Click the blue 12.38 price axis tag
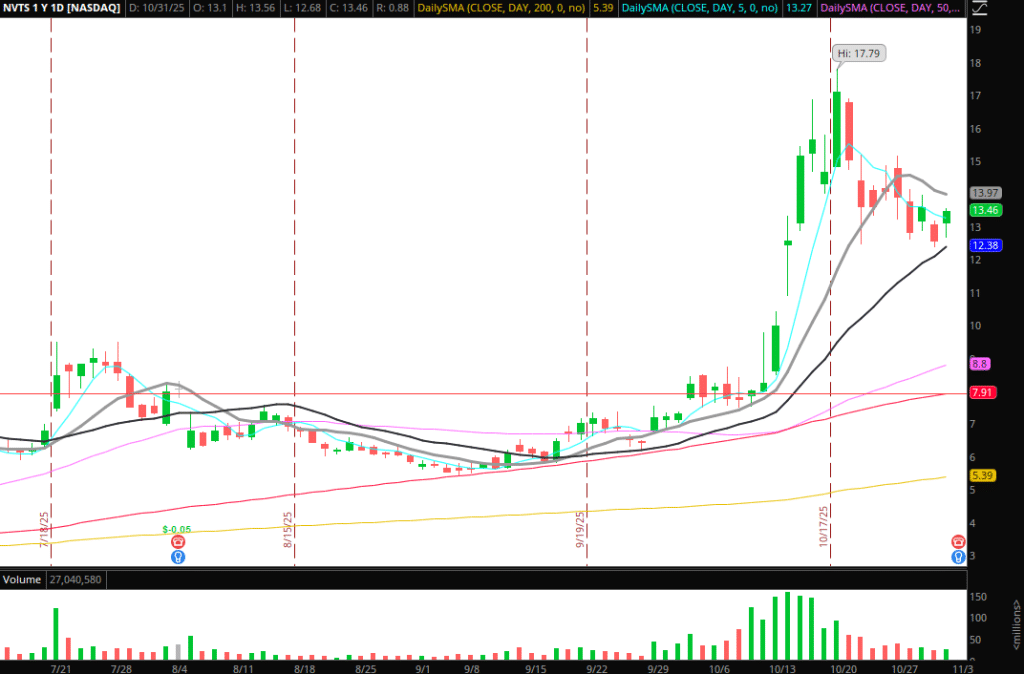 (x=986, y=245)
